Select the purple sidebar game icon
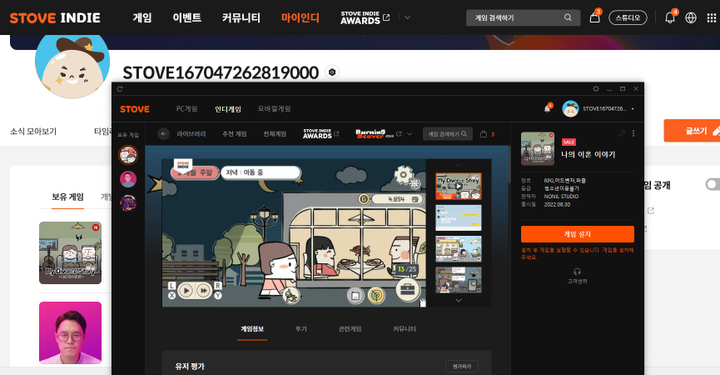The height and width of the screenshot is (375, 720). [x=128, y=203]
